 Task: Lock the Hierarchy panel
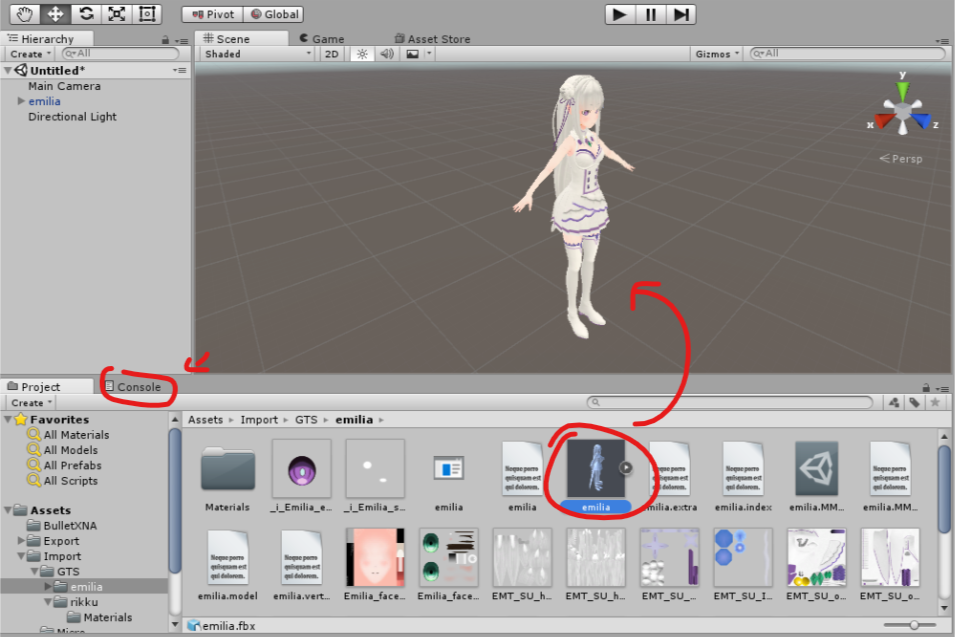[165, 40]
